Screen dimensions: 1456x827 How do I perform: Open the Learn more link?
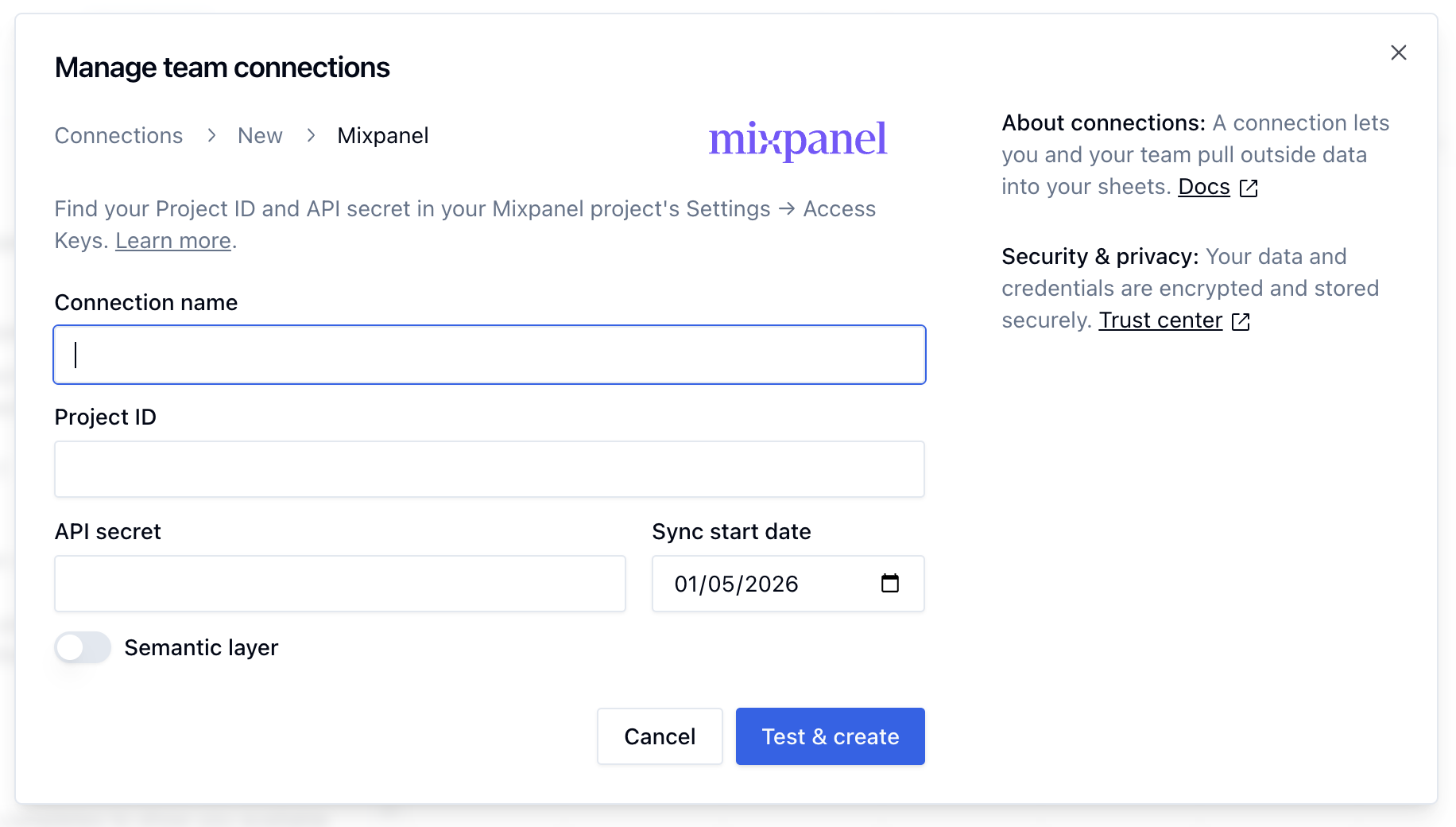[x=173, y=241]
